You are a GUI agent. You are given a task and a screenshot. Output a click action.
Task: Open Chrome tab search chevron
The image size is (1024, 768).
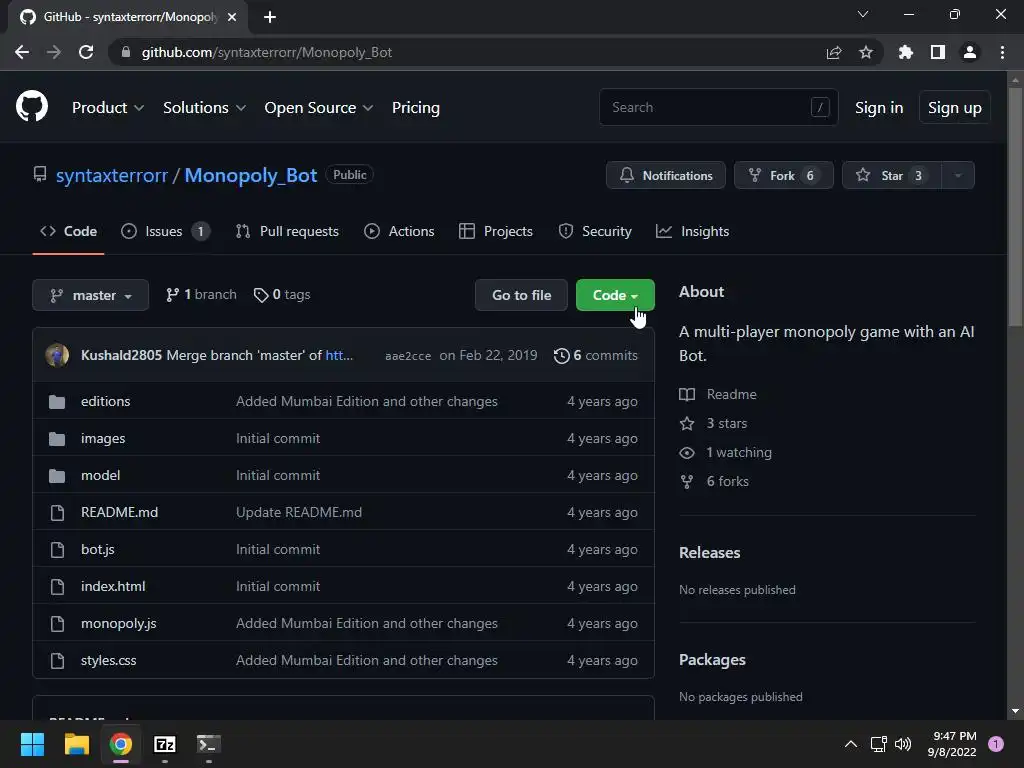point(863,14)
